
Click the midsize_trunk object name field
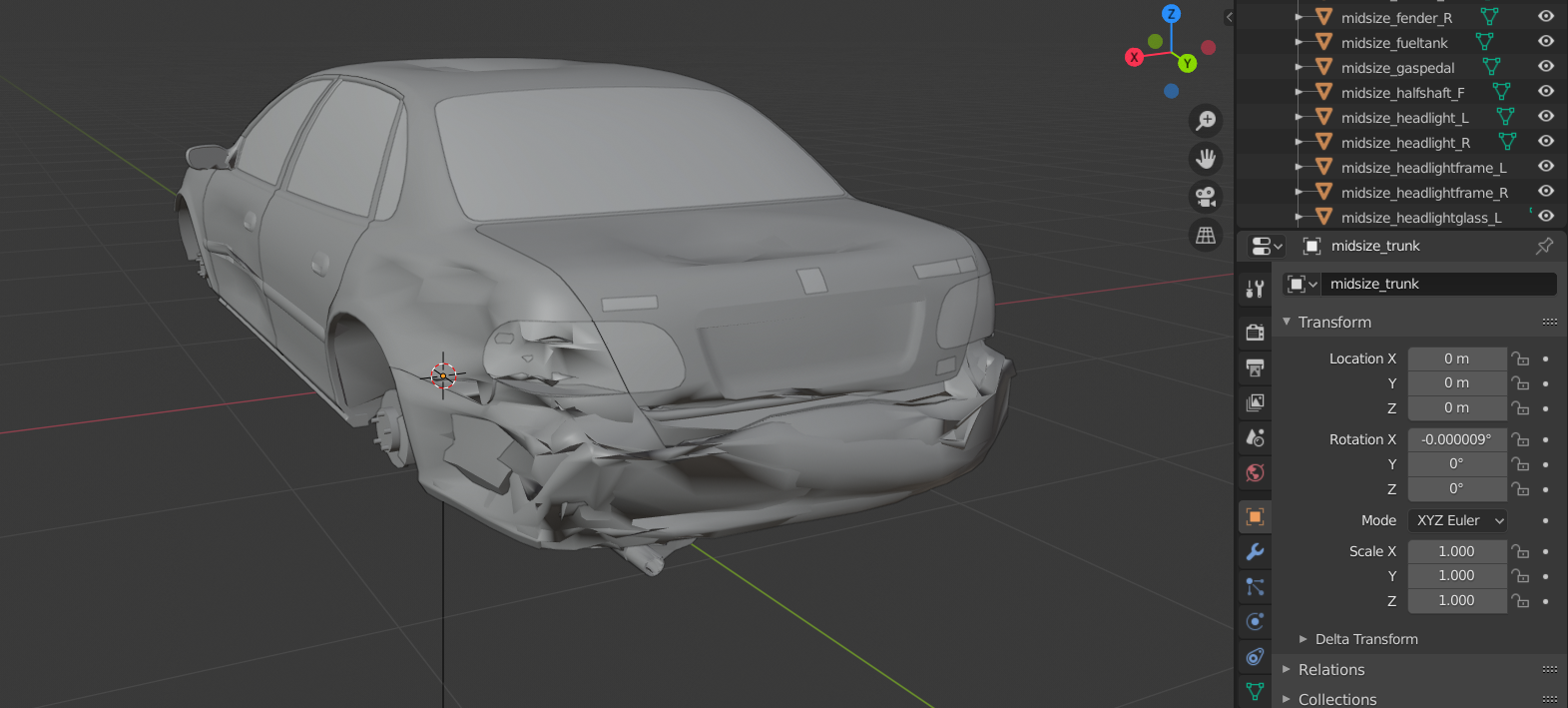click(1438, 284)
